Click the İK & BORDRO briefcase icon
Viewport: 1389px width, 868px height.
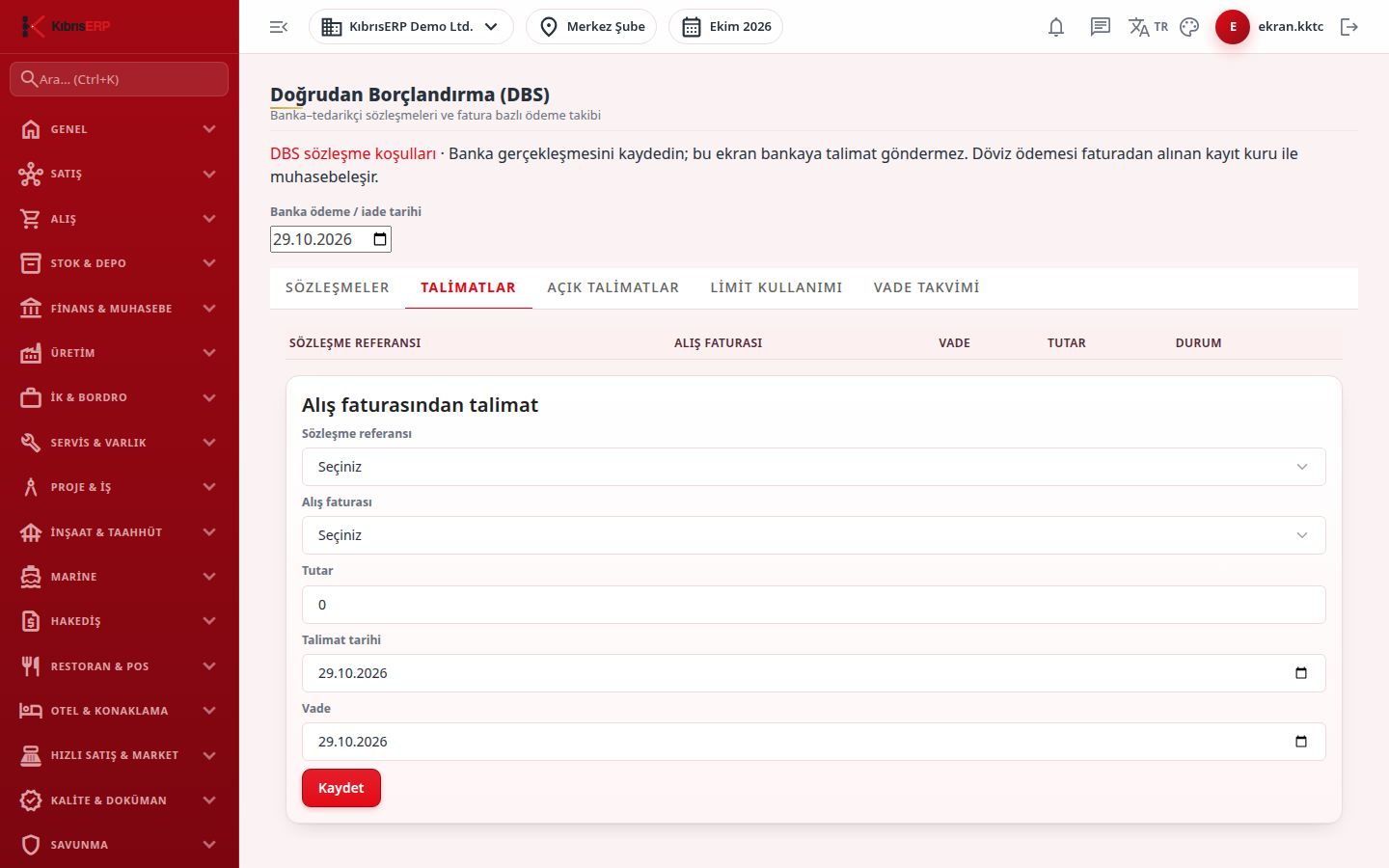31,397
